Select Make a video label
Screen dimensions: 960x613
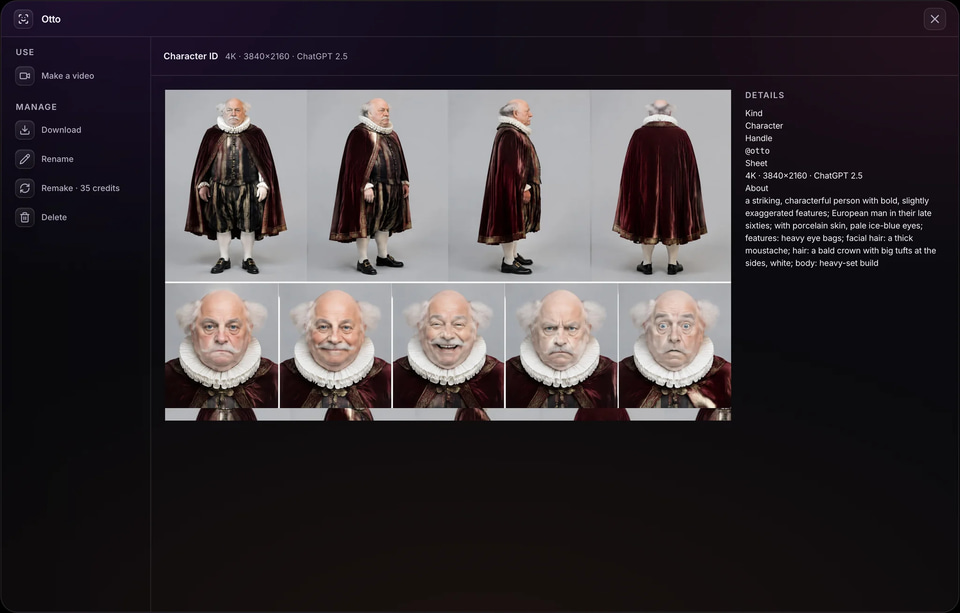pyautogui.click(x=67, y=76)
